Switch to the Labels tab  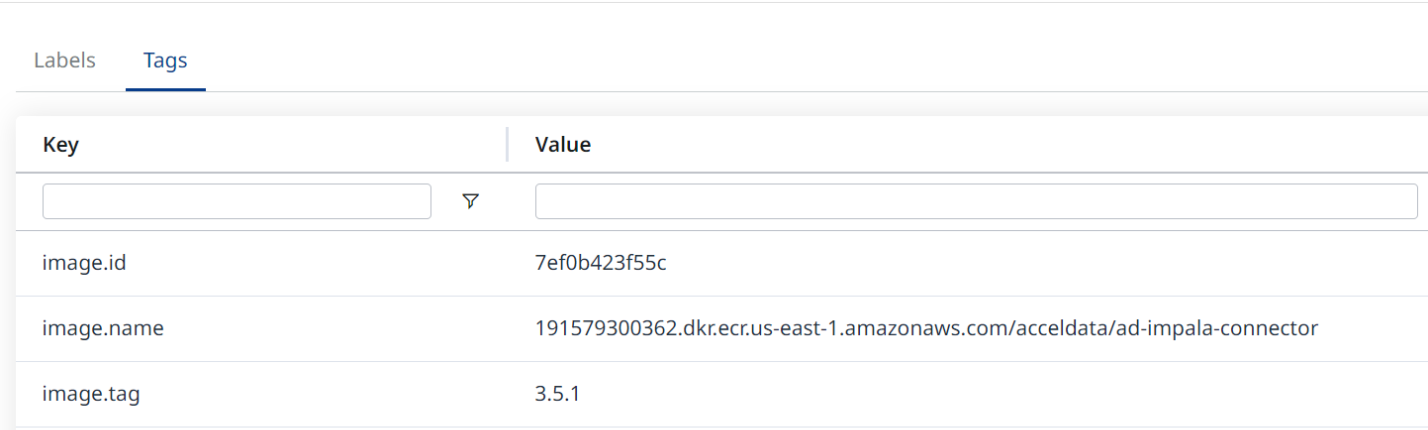[x=65, y=60]
